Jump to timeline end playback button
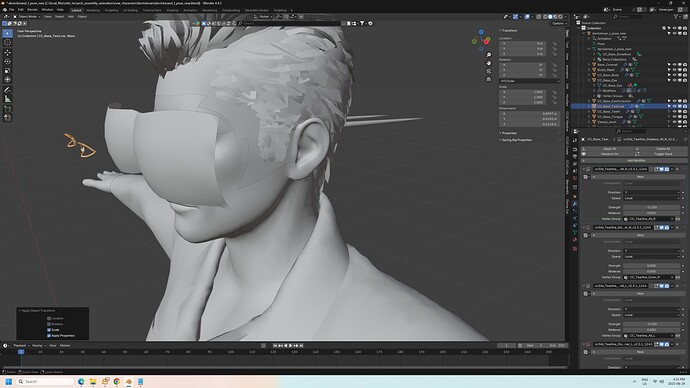 [x=301, y=346]
